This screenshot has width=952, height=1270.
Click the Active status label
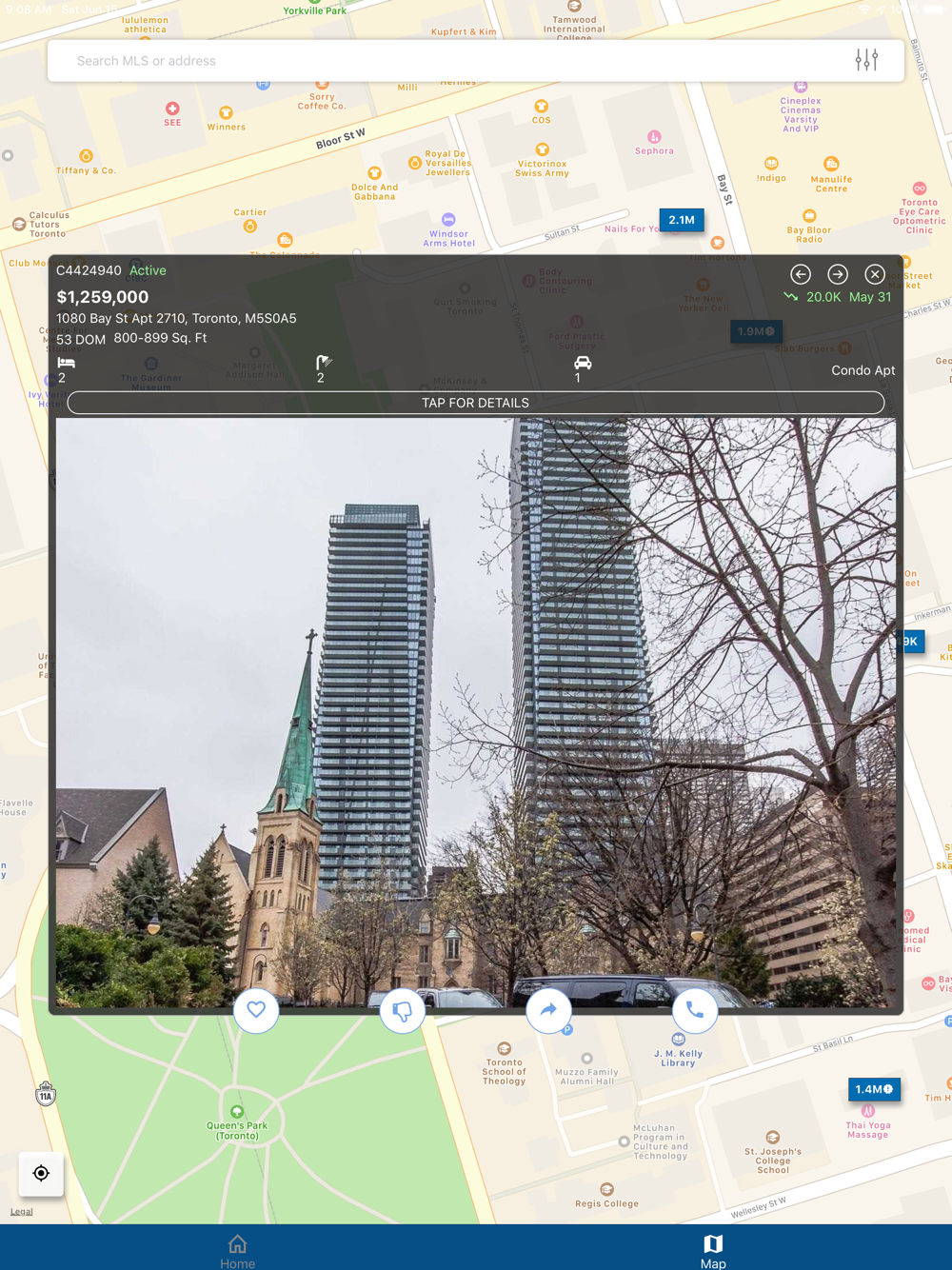(x=148, y=270)
